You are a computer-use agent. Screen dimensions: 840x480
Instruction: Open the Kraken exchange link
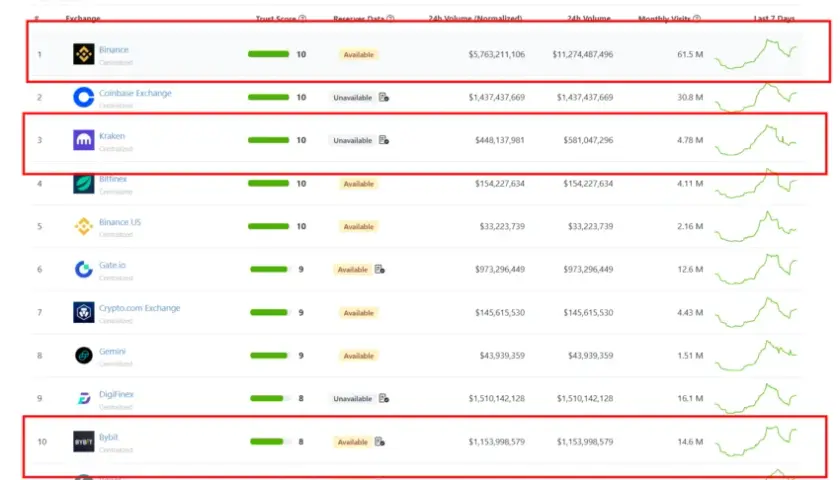pyautogui.click(x=112, y=136)
